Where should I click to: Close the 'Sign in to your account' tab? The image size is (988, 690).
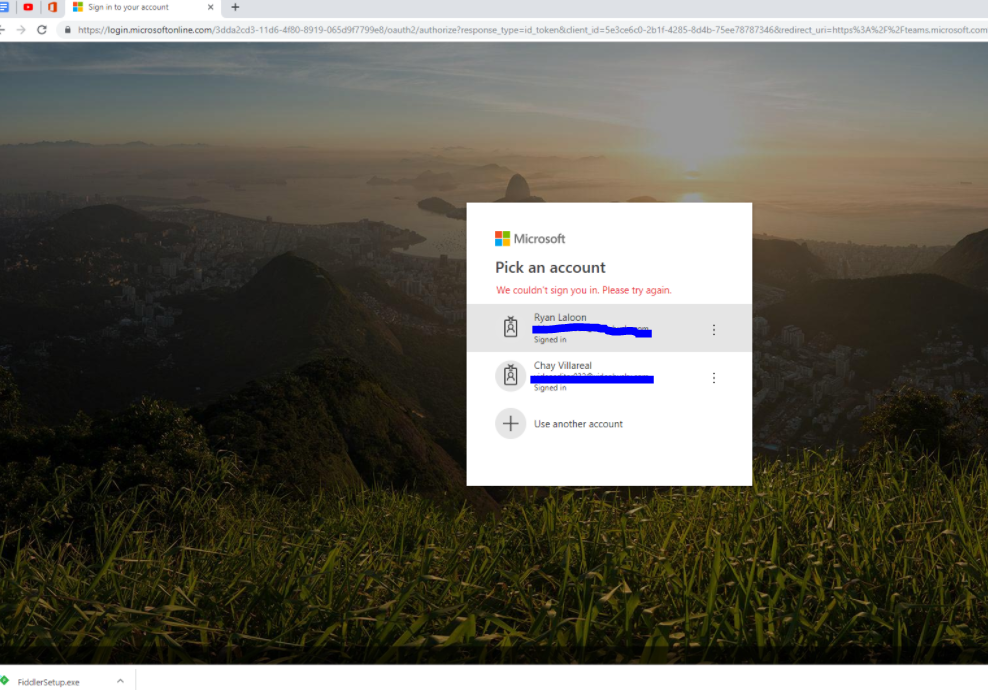(210, 8)
